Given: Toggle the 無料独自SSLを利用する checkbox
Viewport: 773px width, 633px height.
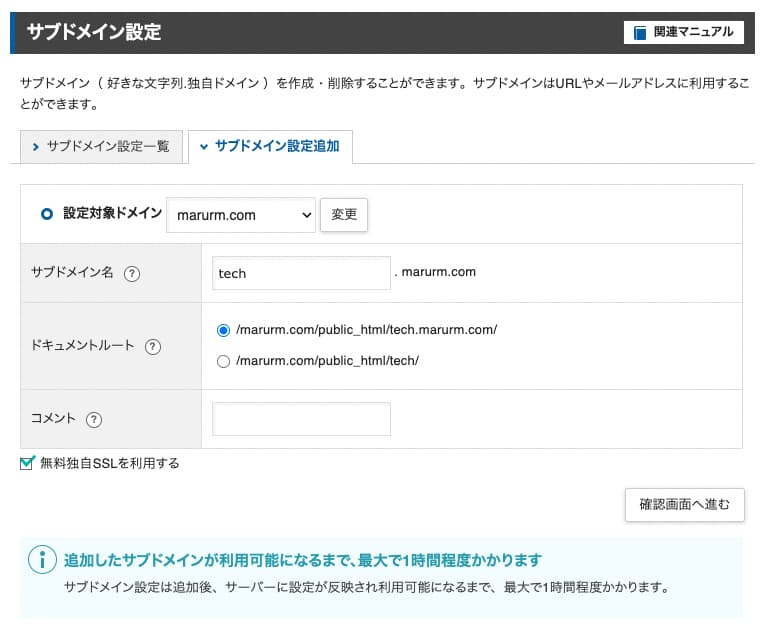Looking at the screenshot, I should 28,463.
